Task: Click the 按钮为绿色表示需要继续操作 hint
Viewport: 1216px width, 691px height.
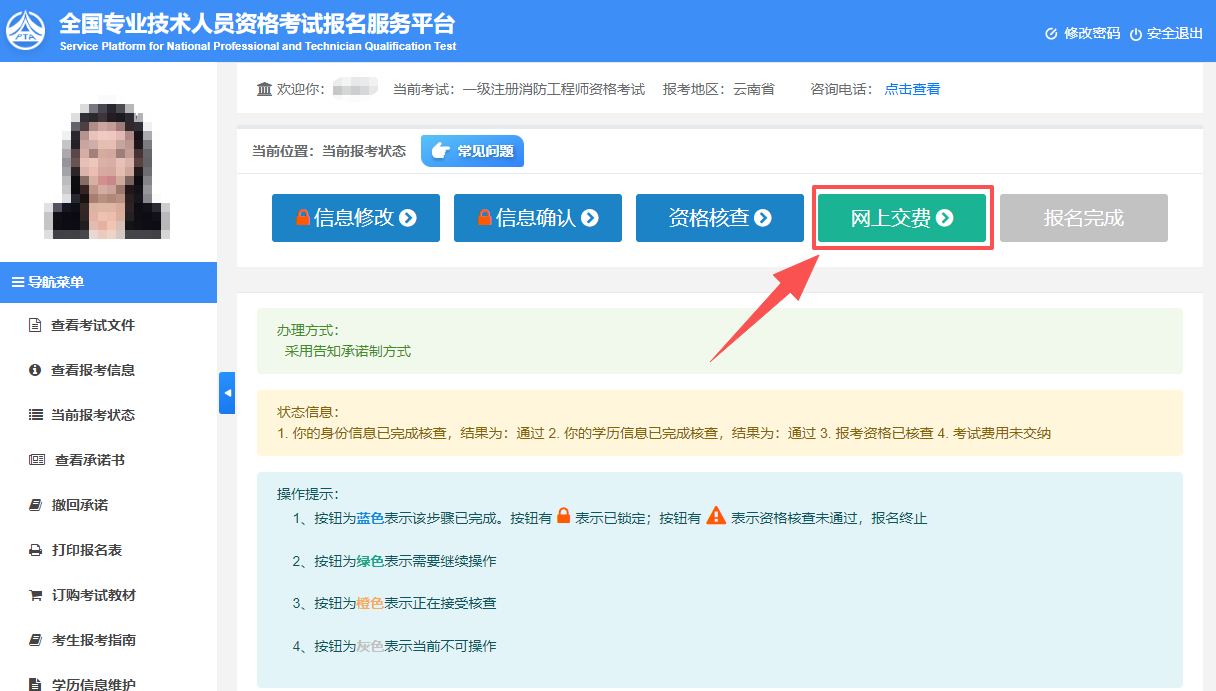Action: tap(405, 561)
